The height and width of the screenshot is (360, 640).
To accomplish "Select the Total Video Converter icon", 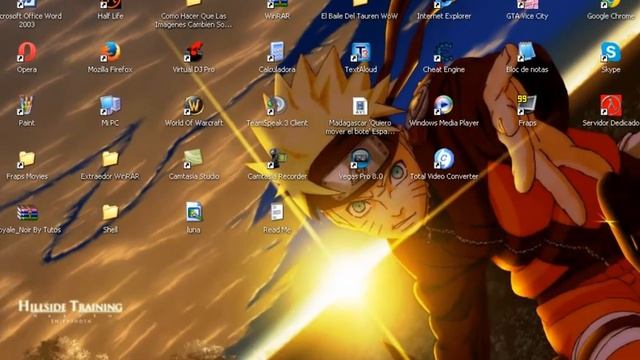I will [x=444, y=159].
